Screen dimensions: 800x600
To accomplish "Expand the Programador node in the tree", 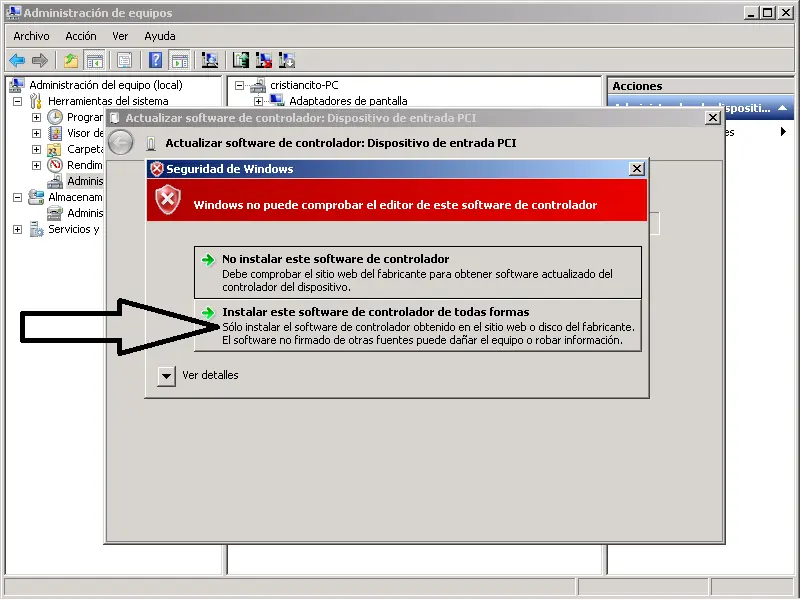I will pos(36,117).
